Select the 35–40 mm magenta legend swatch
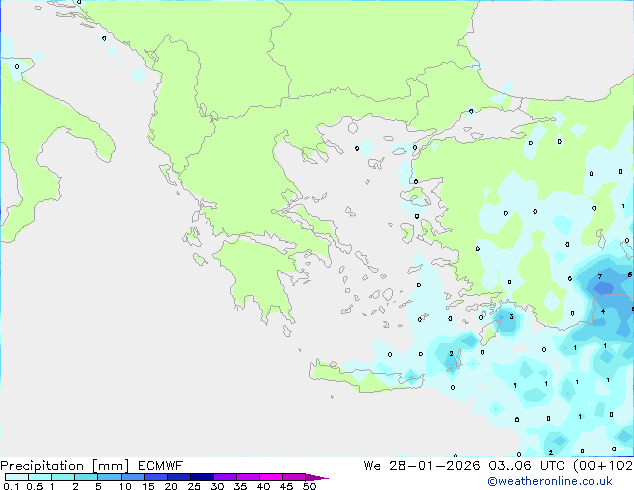Viewport: 634px width, 490px height. [x=247, y=477]
